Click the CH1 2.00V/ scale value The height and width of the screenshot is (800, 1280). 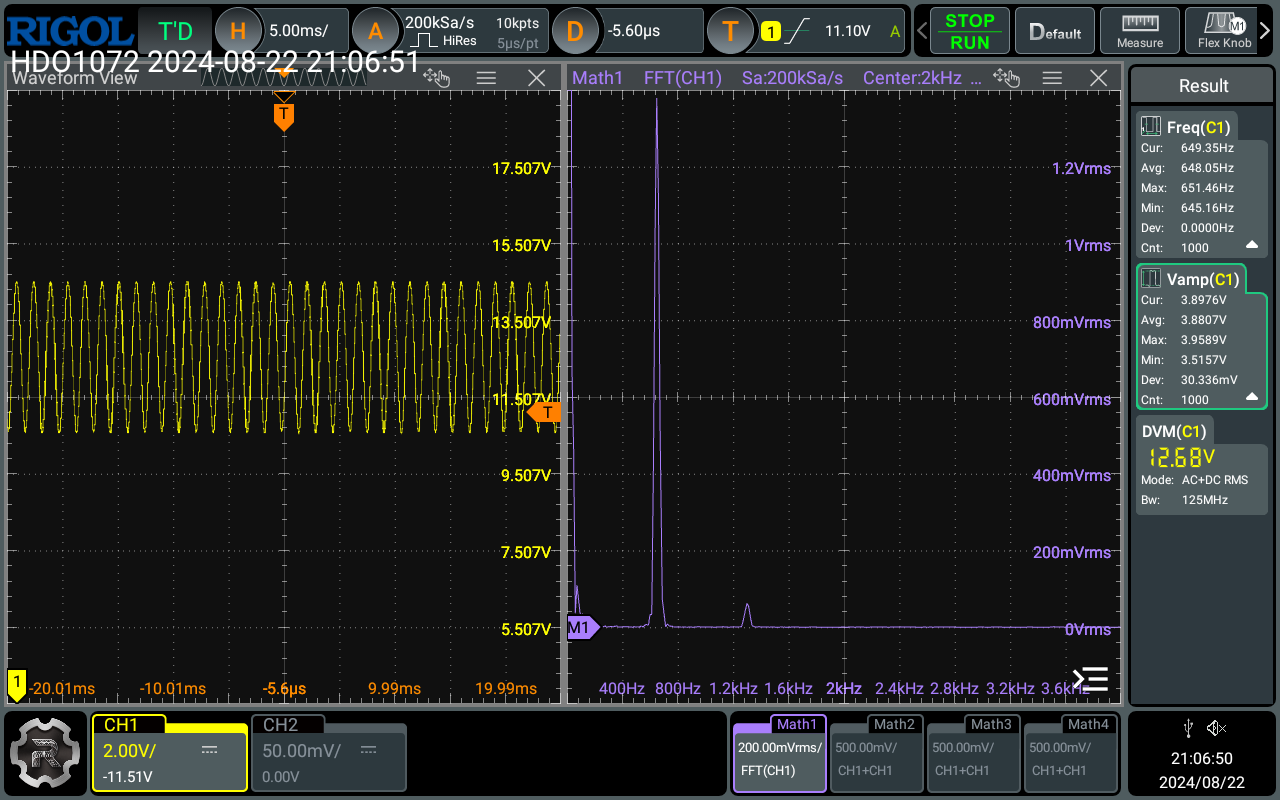(x=131, y=750)
